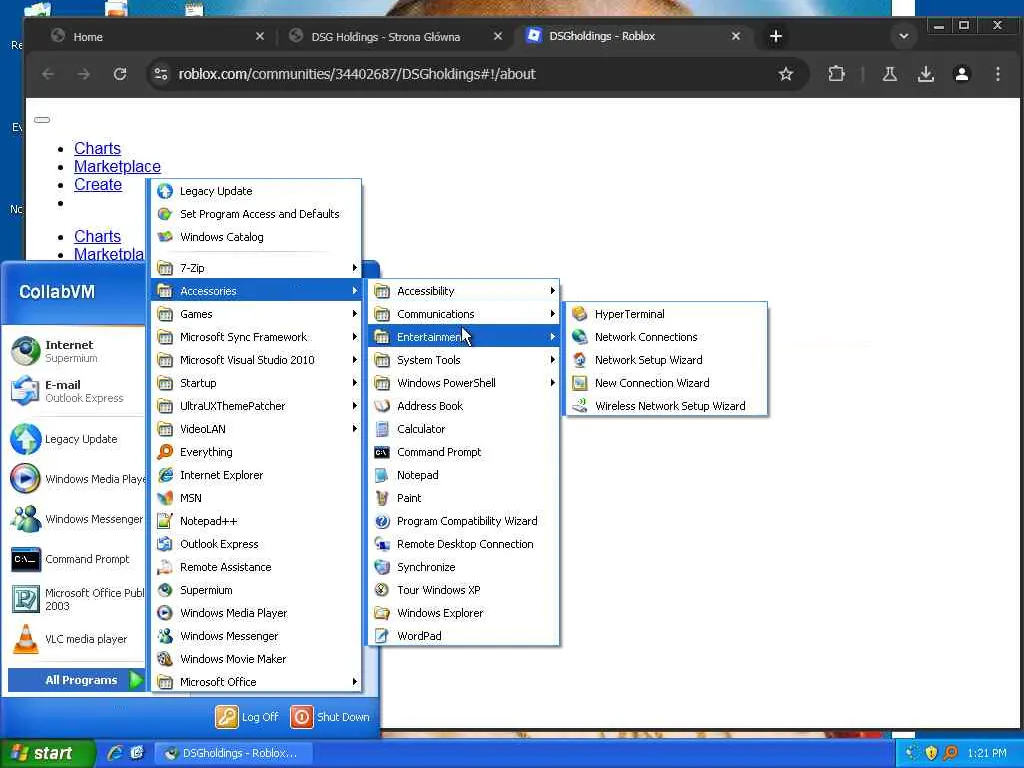
Task: Open the browser extensions puzzle icon
Action: [x=836, y=74]
